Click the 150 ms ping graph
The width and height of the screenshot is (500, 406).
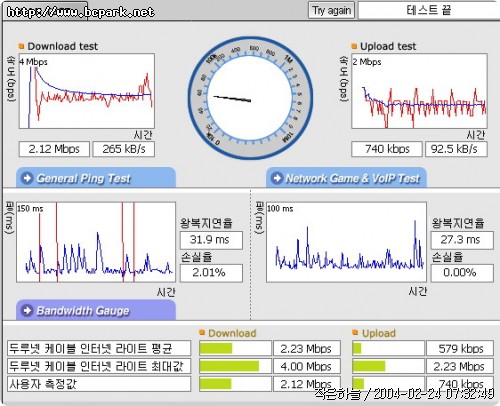pos(96,242)
